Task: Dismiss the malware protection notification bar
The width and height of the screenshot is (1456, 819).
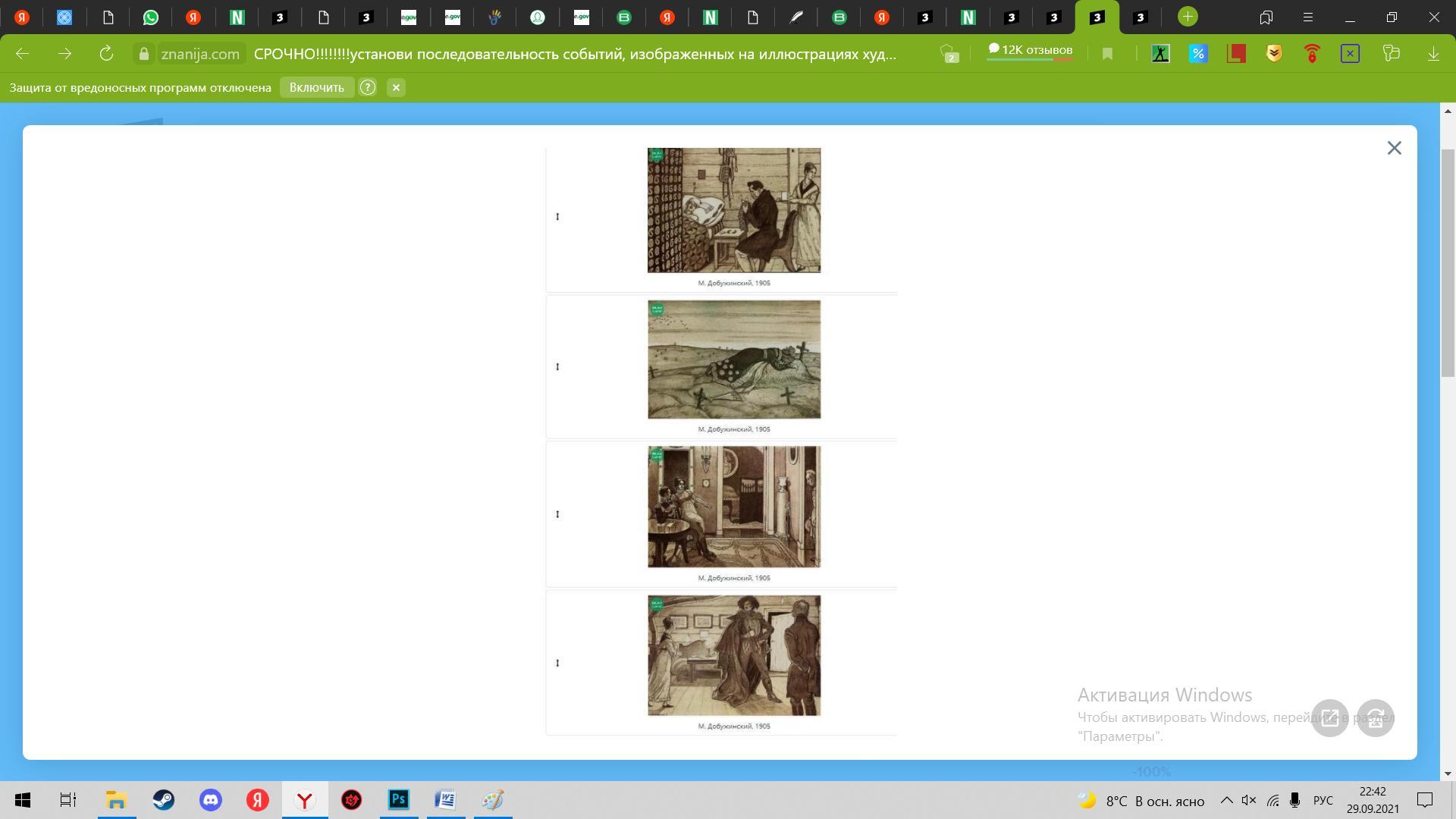Action: 396,87
